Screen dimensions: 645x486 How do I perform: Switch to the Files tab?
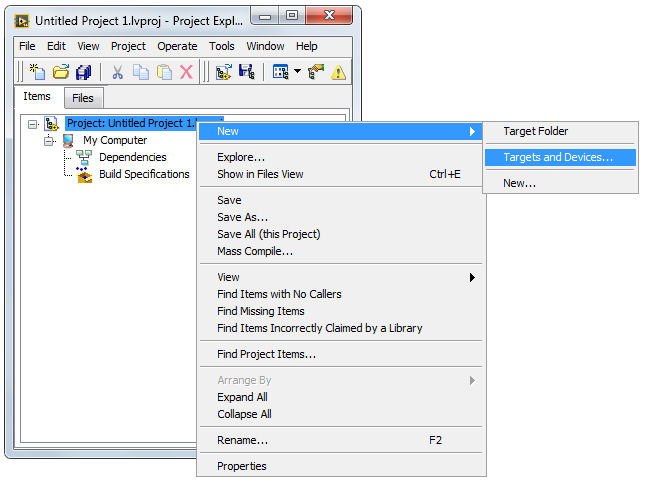point(85,98)
